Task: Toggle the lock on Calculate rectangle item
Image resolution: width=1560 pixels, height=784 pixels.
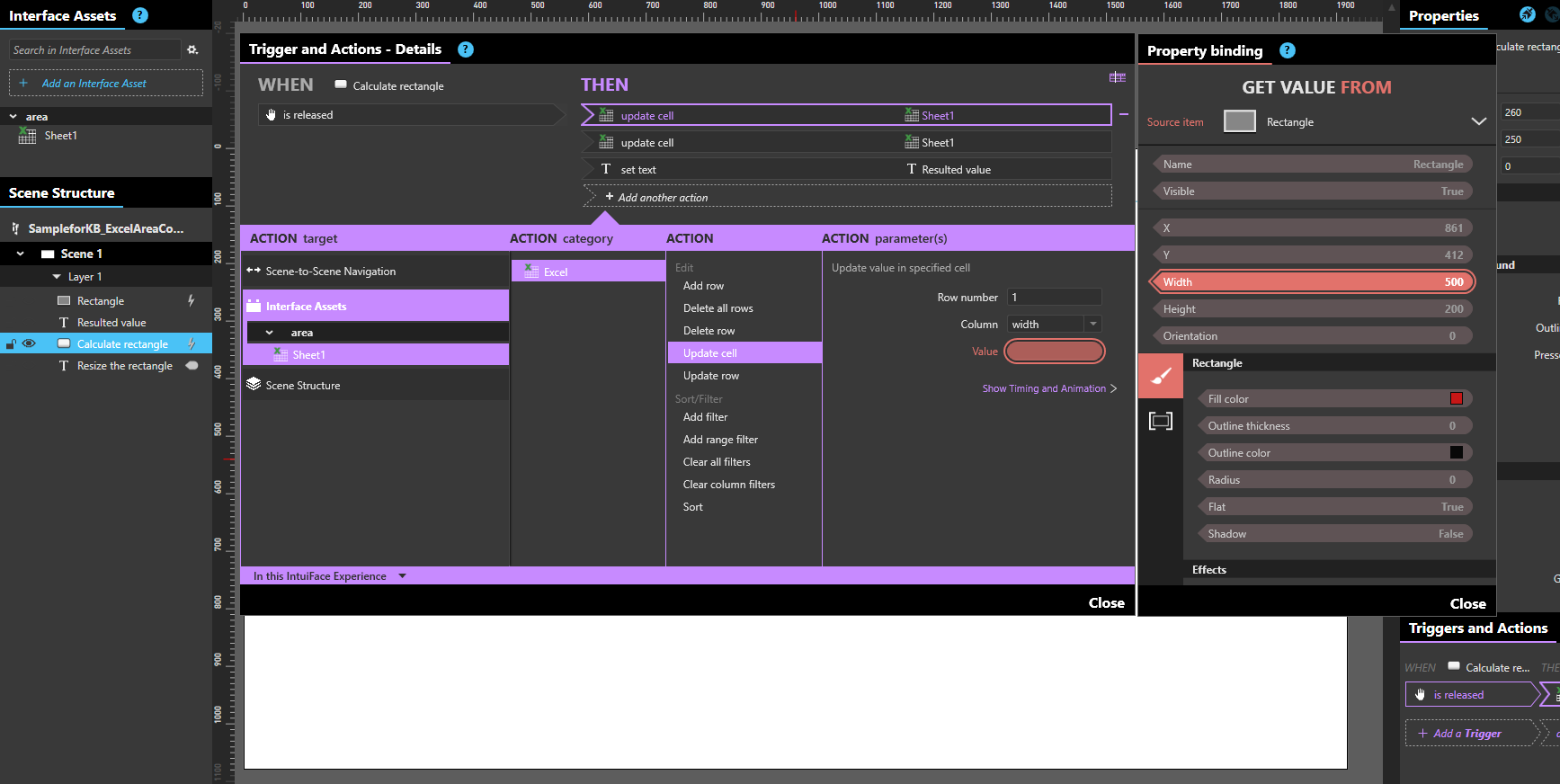Action: point(11,343)
